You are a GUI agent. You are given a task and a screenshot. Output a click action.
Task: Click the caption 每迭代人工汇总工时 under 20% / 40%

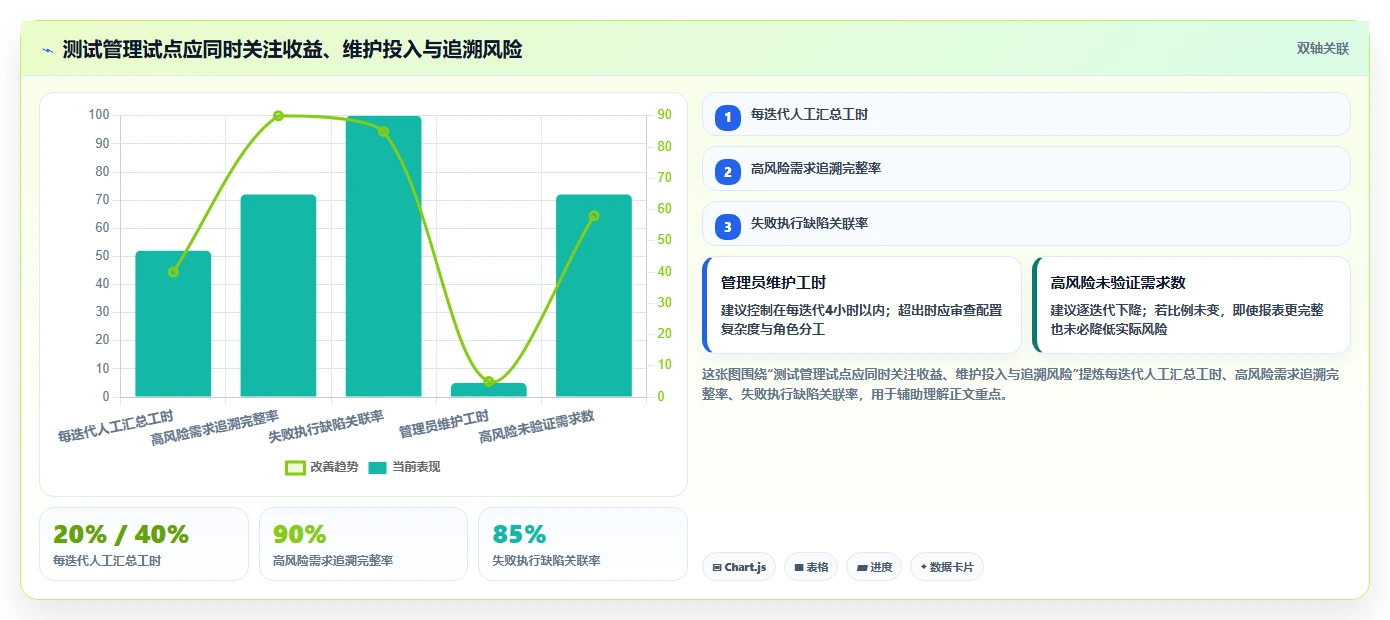[x=107, y=561]
